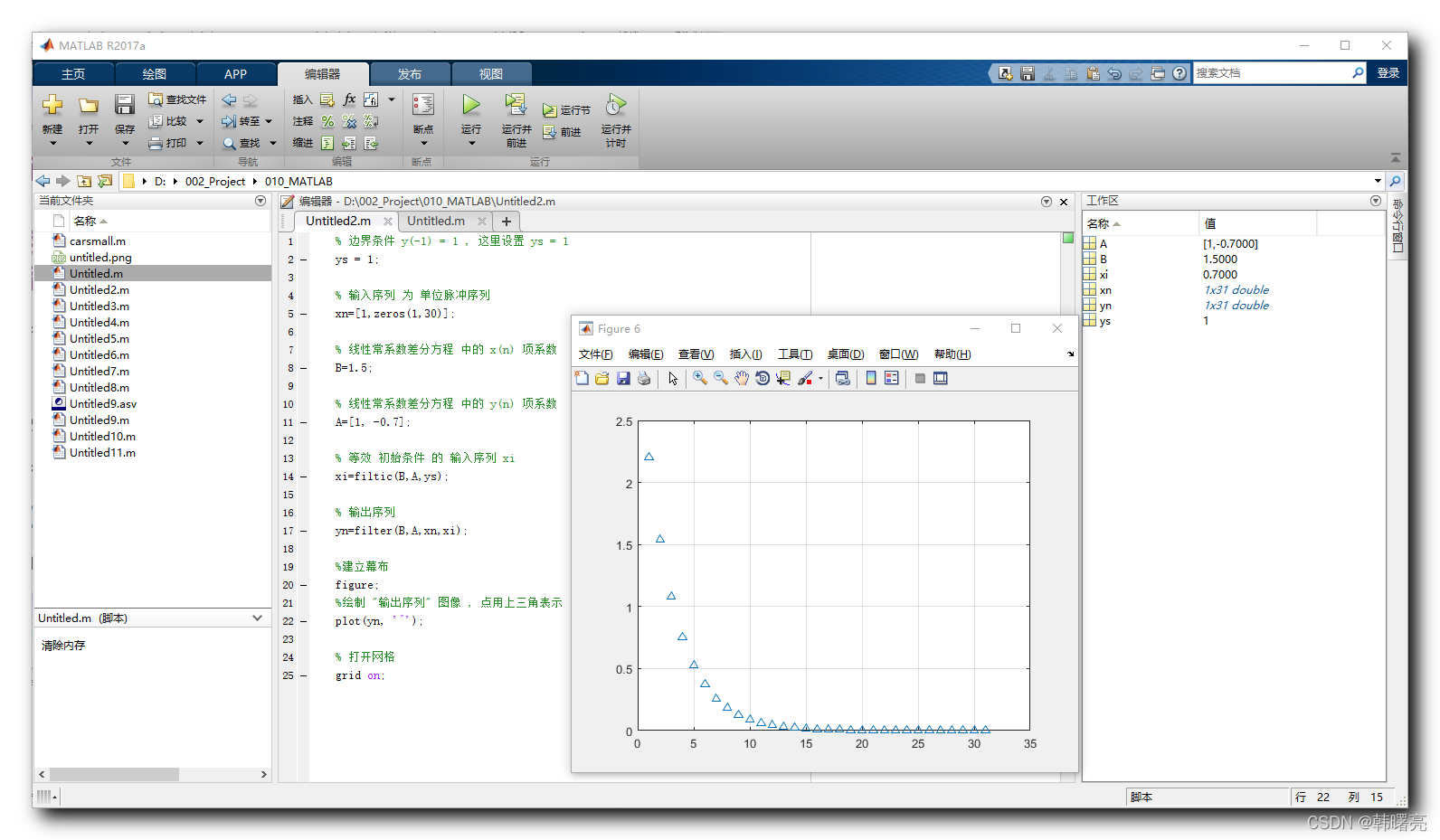The height and width of the screenshot is (840, 1440).
Task: Select Brush data tool in Figure 6
Action: [x=805, y=379]
